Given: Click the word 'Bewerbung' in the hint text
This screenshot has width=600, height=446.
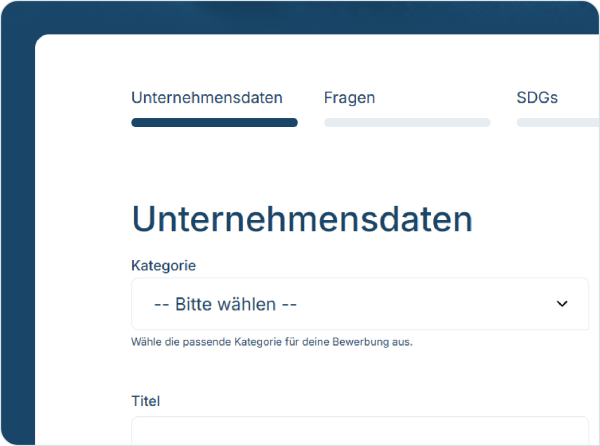Looking at the screenshot, I should (356, 342).
